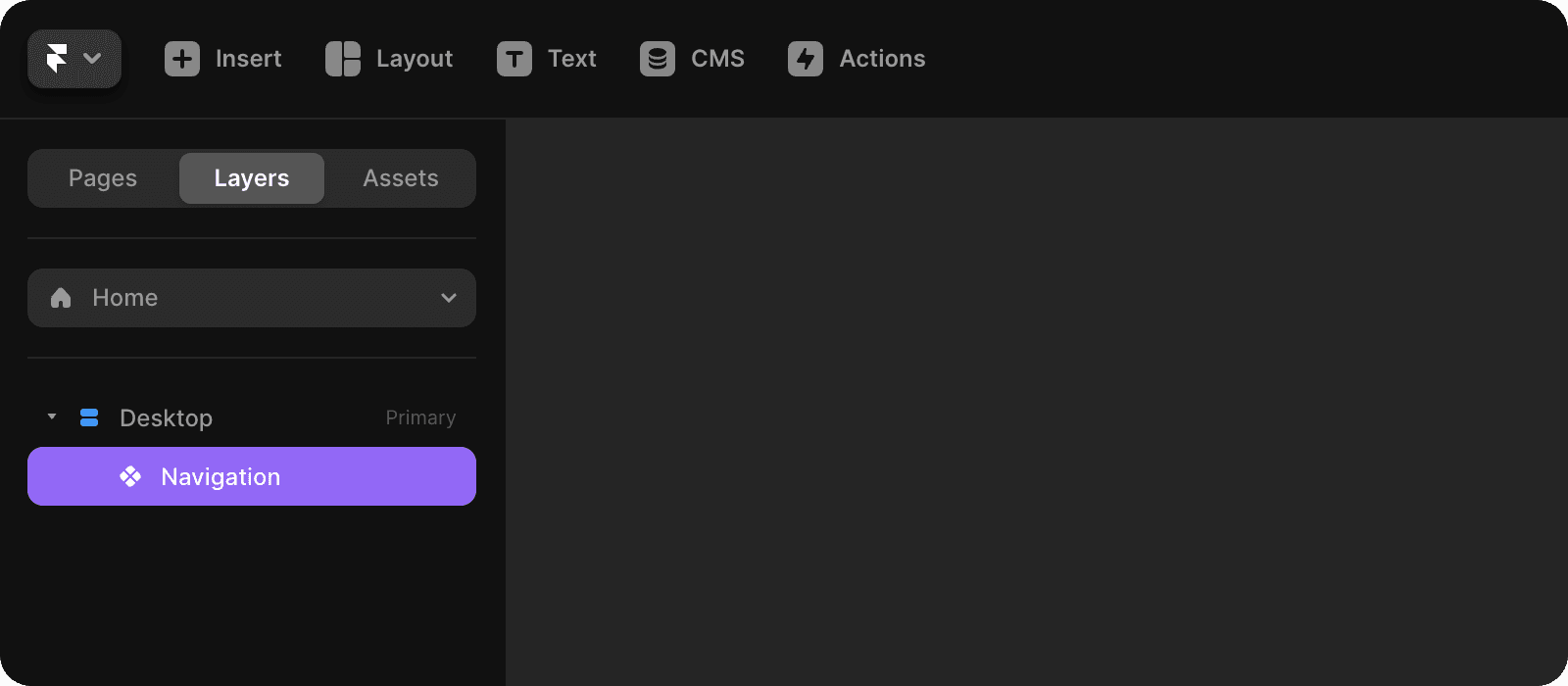1568x686 pixels.
Task: Expand the chevron beside the Framer logo
Action: (93, 59)
